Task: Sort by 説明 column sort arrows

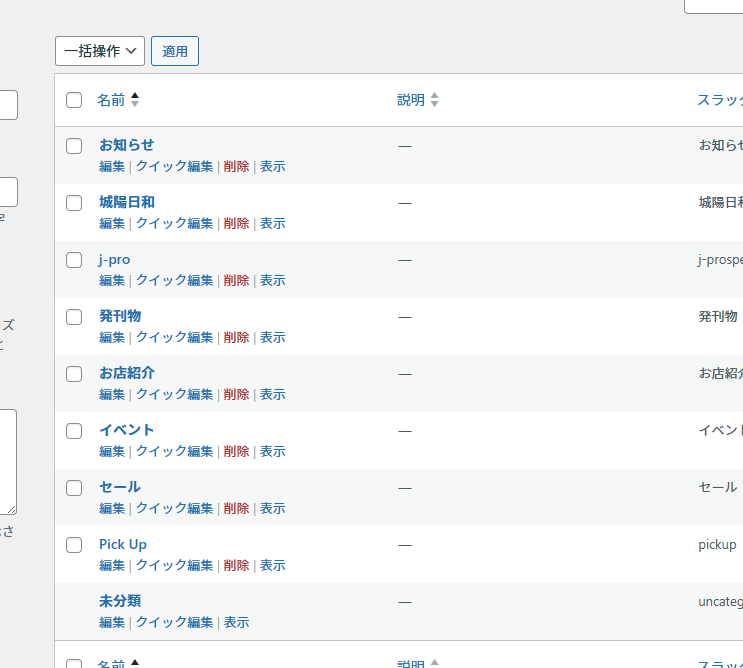Action: point(434,100)
